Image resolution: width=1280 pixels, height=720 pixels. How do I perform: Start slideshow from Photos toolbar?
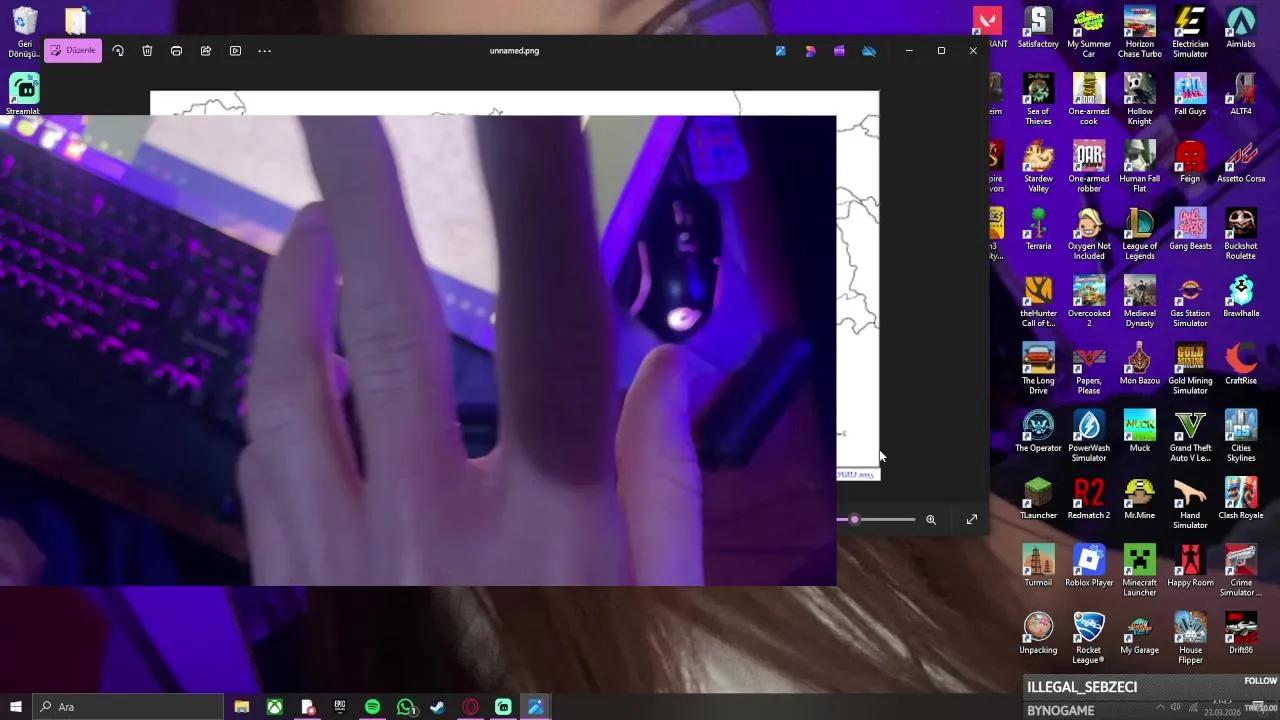235,51
